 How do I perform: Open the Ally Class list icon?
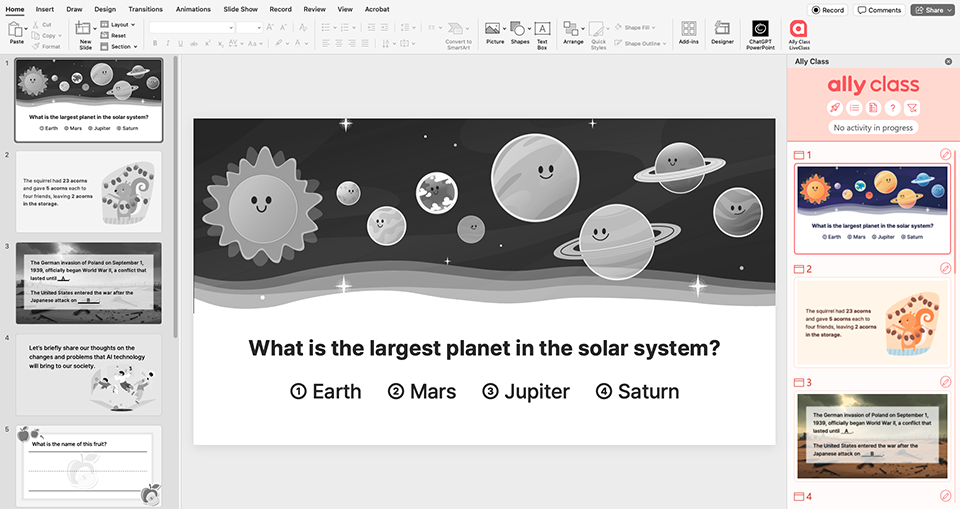pos(855,108)
